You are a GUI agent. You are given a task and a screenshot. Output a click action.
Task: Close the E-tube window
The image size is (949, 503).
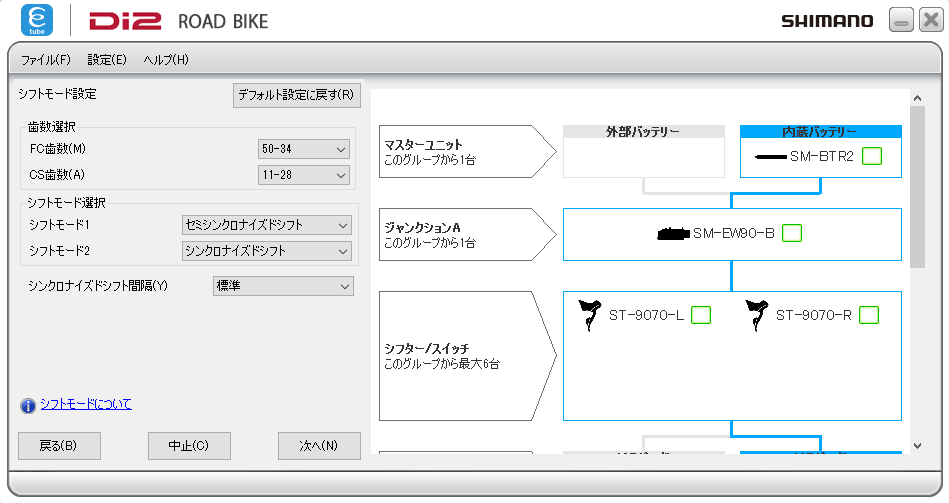click(931, 20)
